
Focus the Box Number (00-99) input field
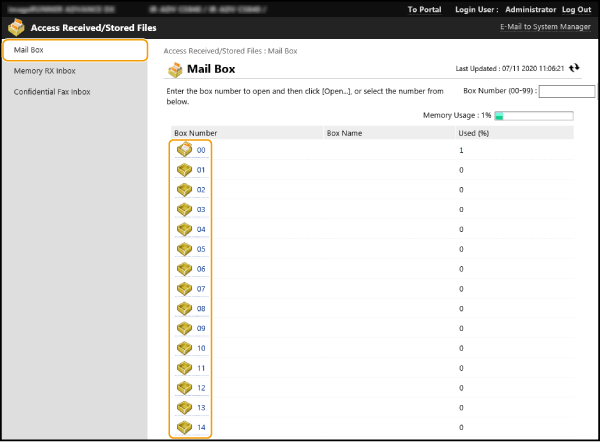click(566, 91)
